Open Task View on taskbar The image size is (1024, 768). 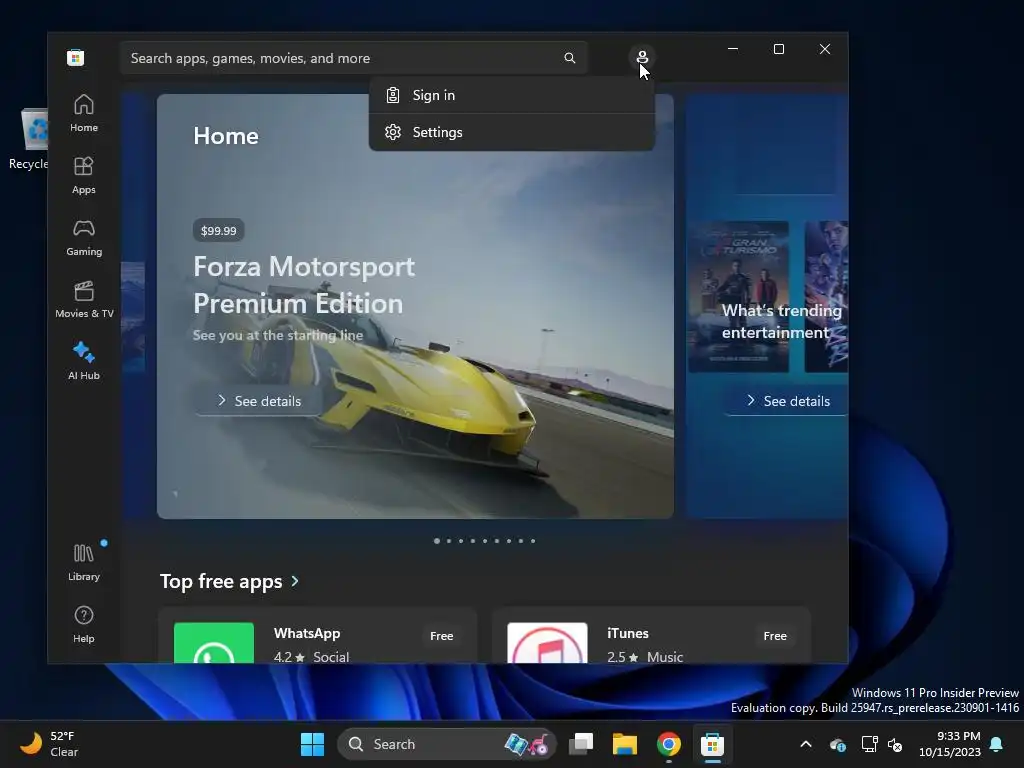point(581,744)
